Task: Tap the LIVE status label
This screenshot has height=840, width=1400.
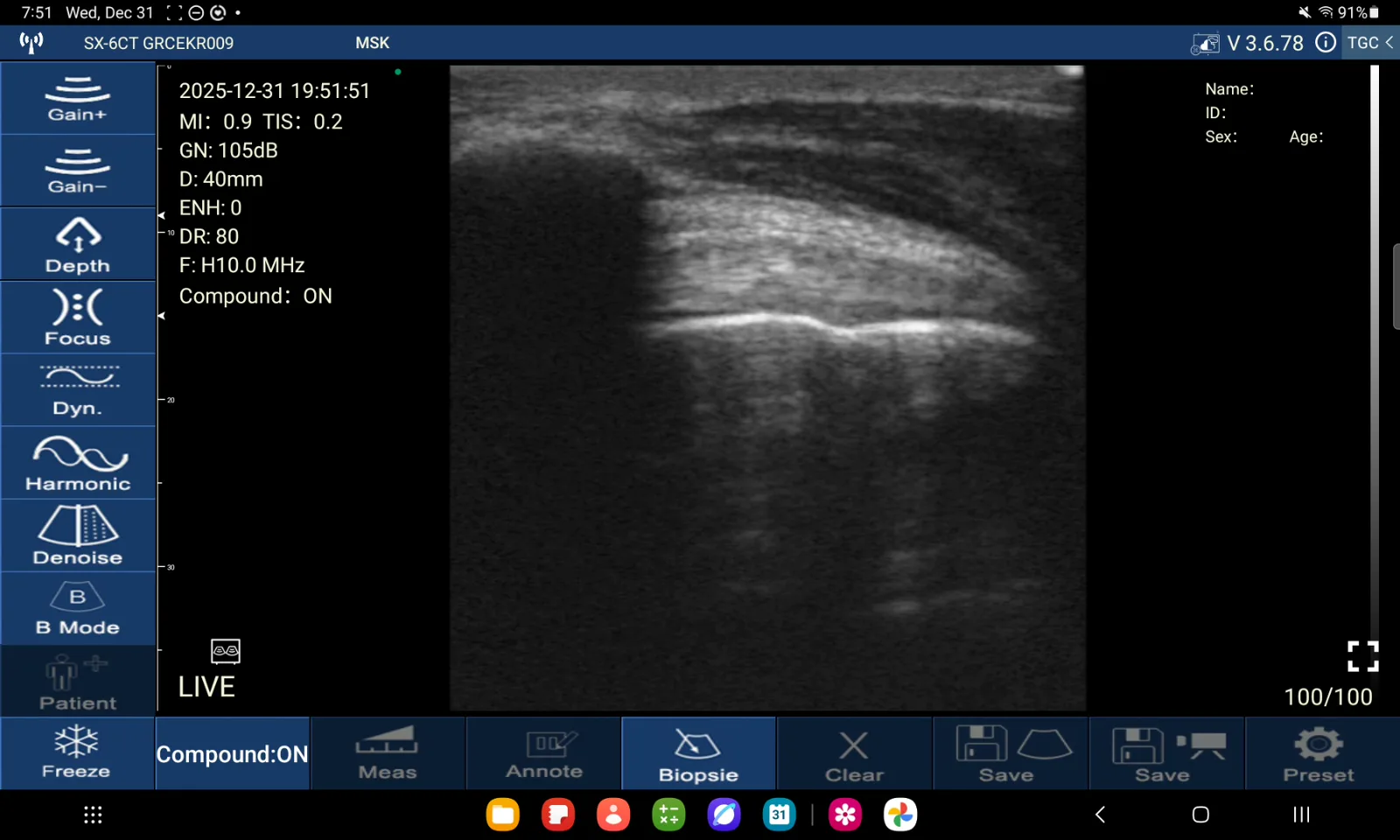Action: pos(206,687)
